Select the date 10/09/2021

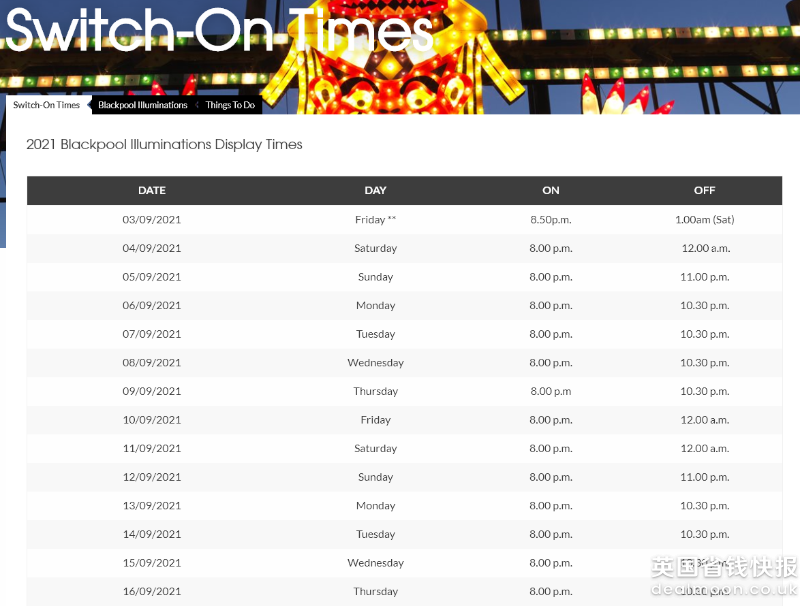[152, 420]
